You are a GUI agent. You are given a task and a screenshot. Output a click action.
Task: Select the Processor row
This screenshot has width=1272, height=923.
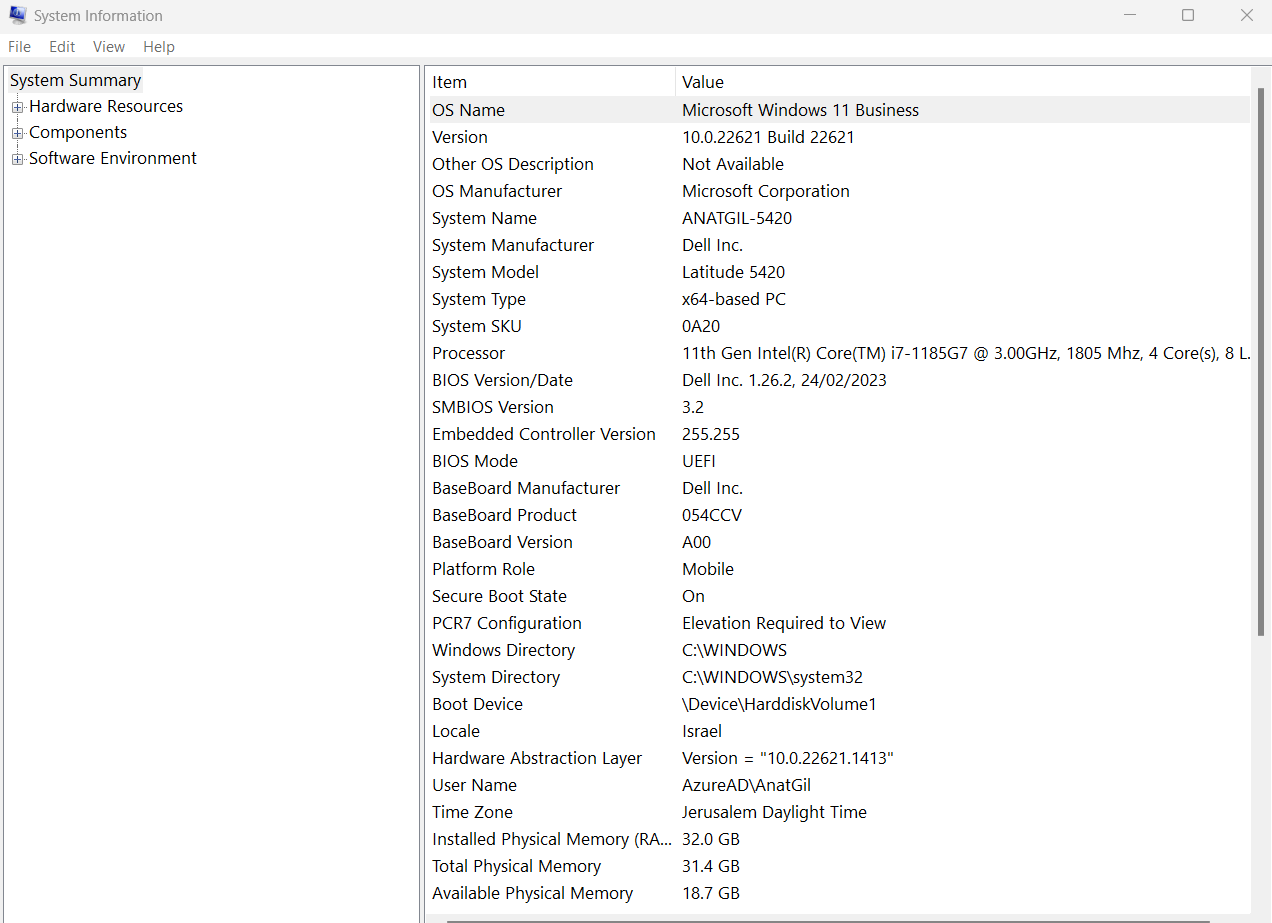point(840,353)
